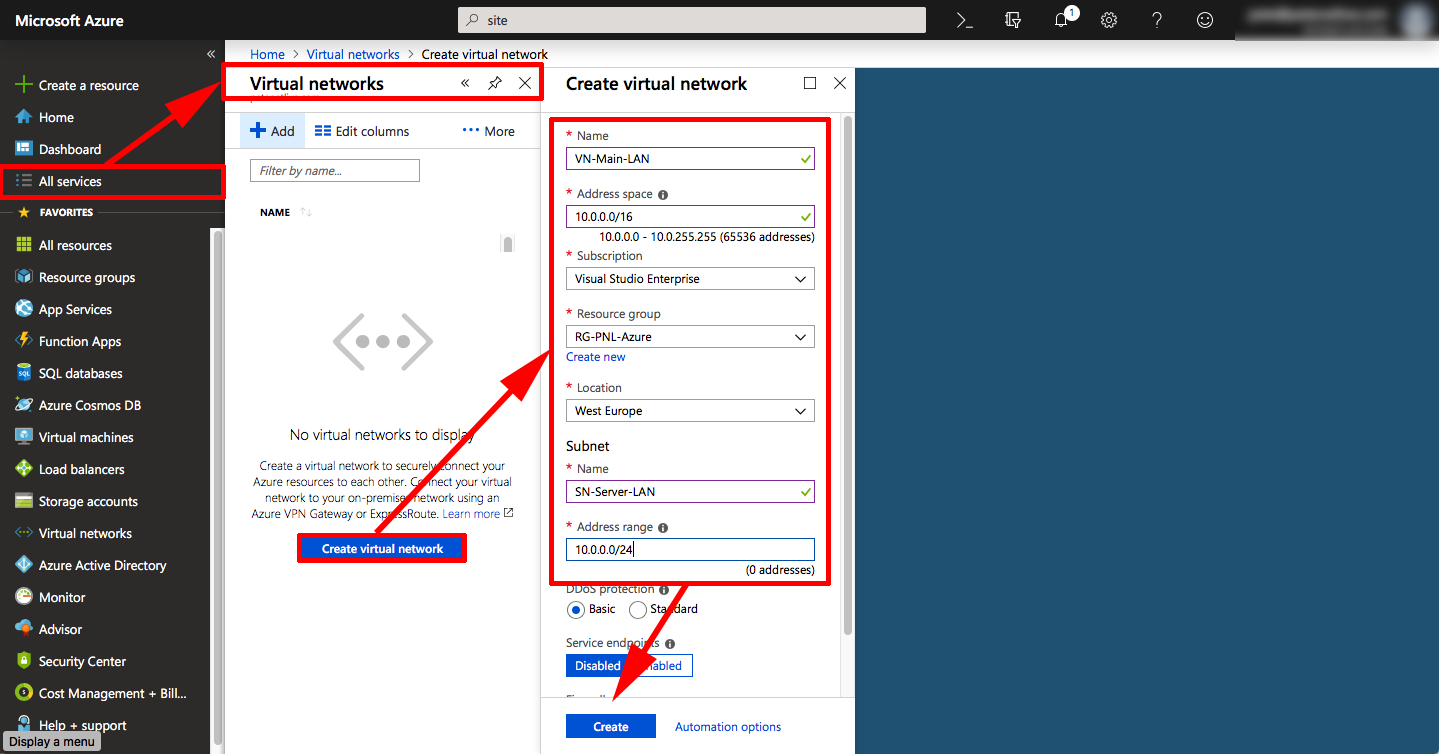Screen dimensions: 1439x754
Task: Open the Location dropdown
Action: [690, 411]
